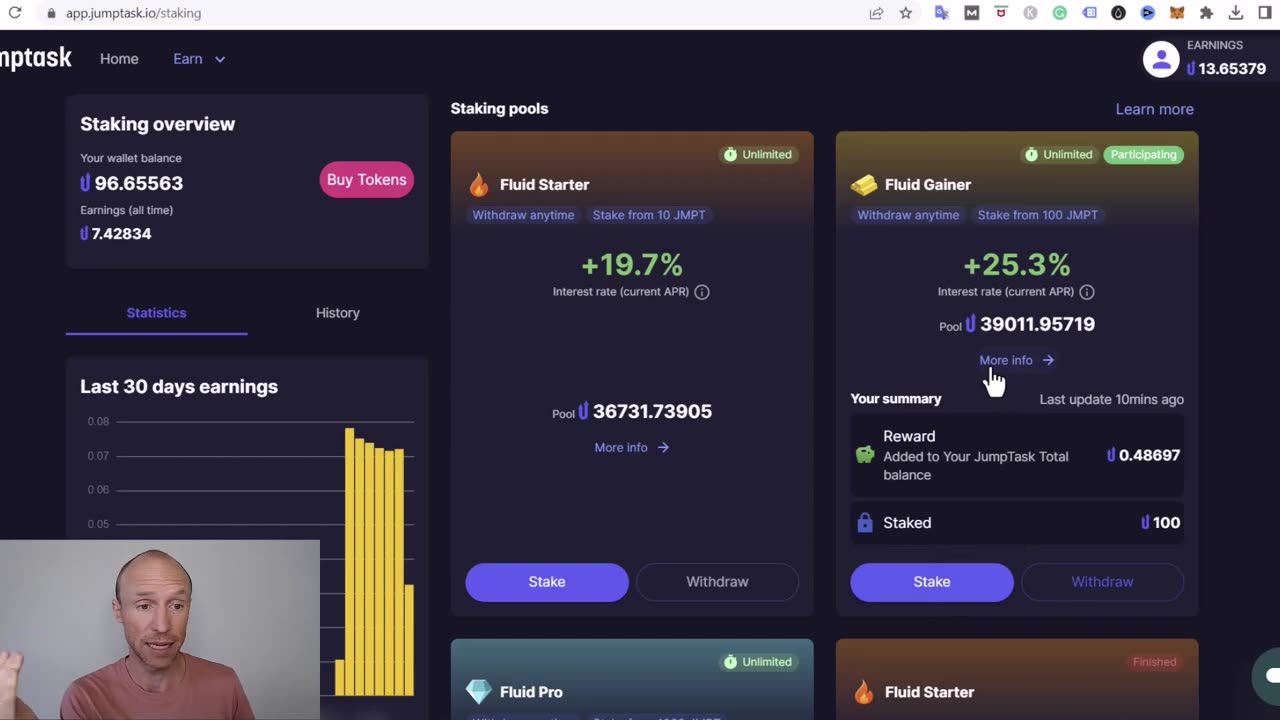Open More info for Fluid Gainer
Image resolution: width=1280 pixels, height=720 pixels.
(1017, 360)
